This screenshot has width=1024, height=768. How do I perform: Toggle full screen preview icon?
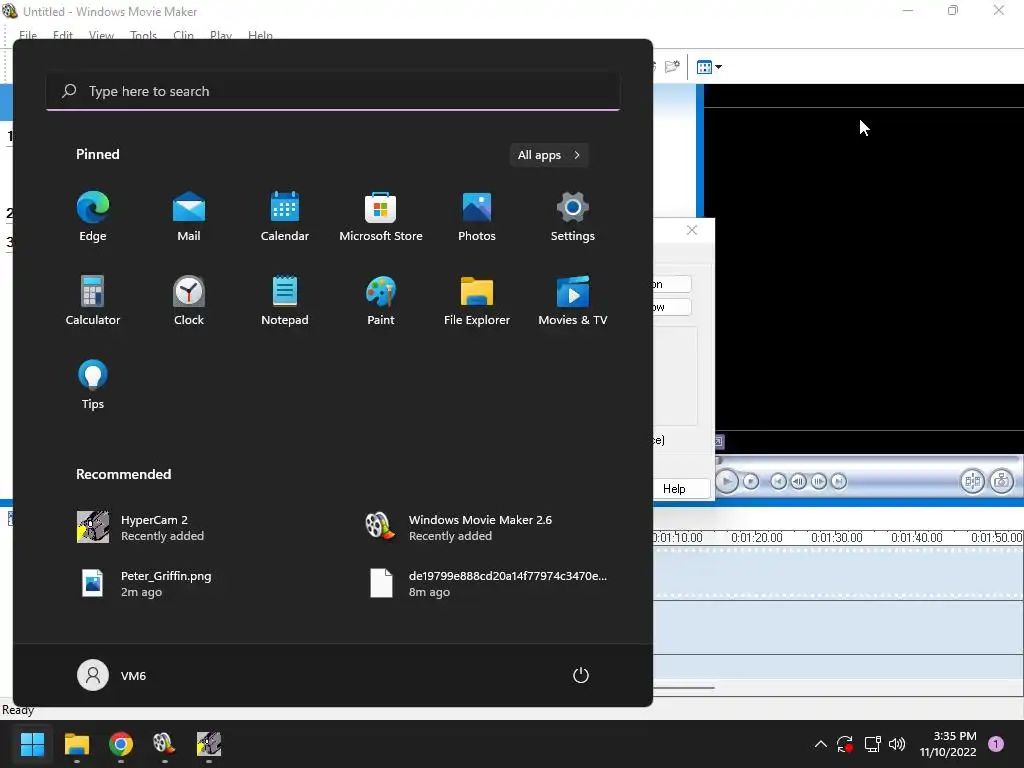click(x=719, y=442)
